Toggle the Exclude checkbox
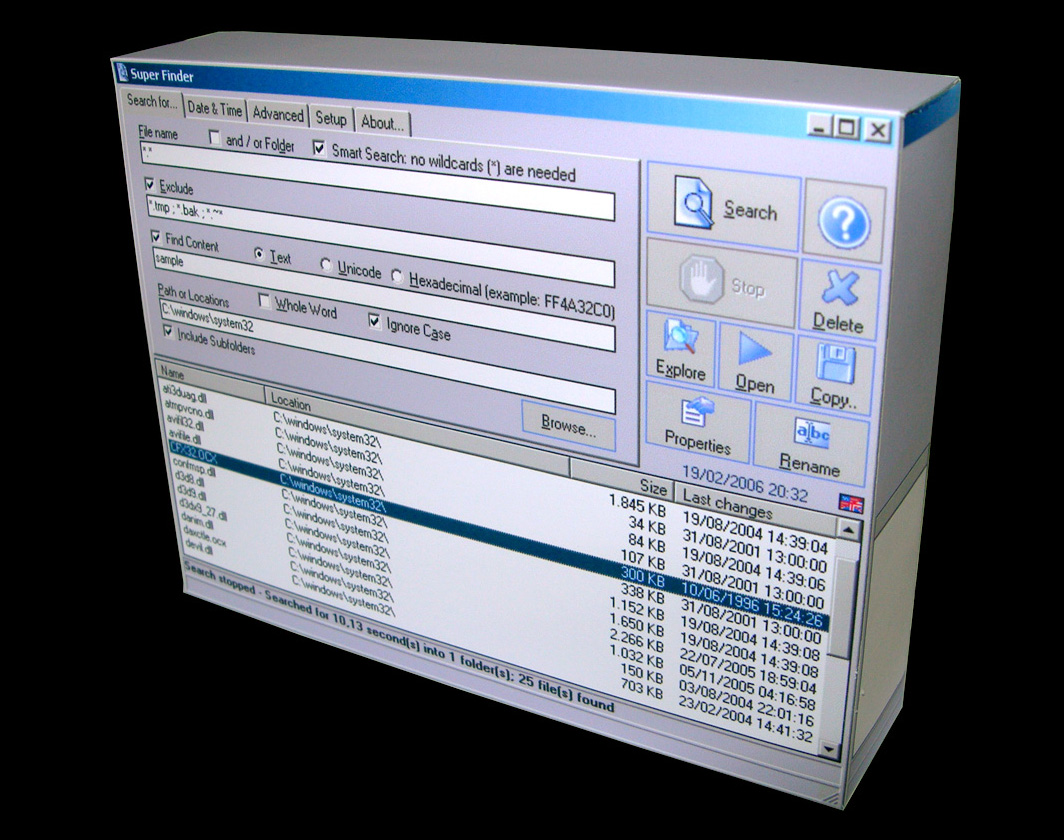 pos(151,184)
